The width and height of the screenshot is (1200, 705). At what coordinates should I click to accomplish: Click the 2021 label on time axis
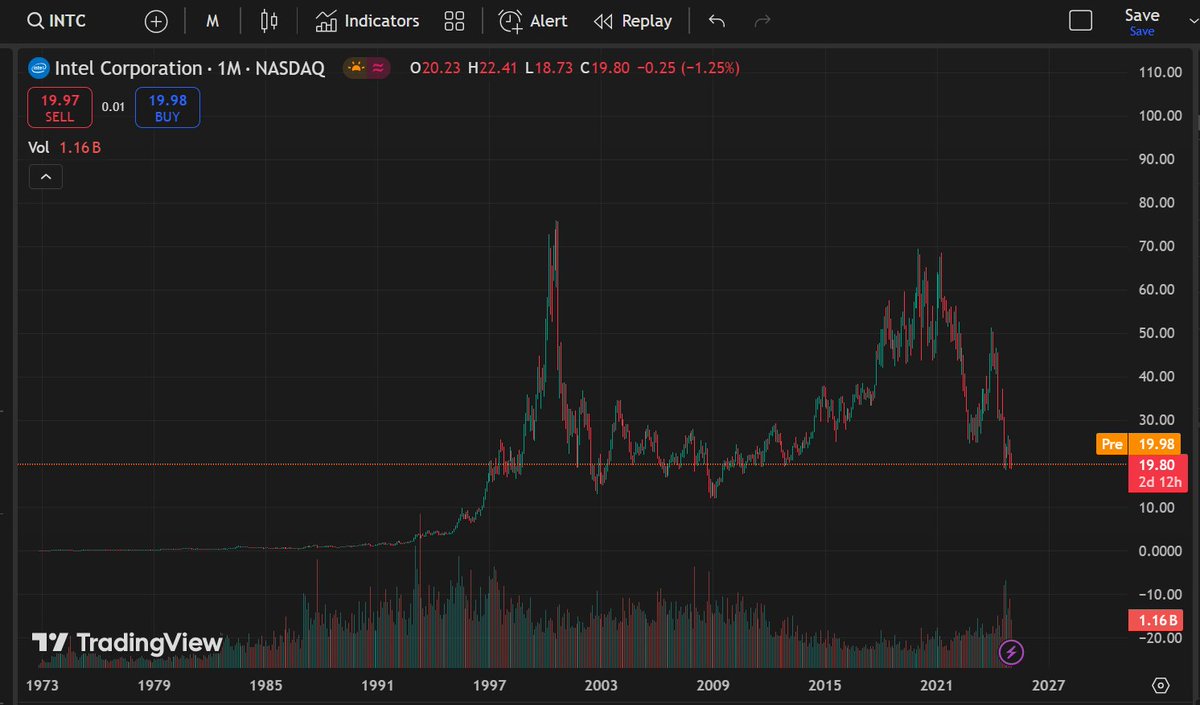(936, 686)
